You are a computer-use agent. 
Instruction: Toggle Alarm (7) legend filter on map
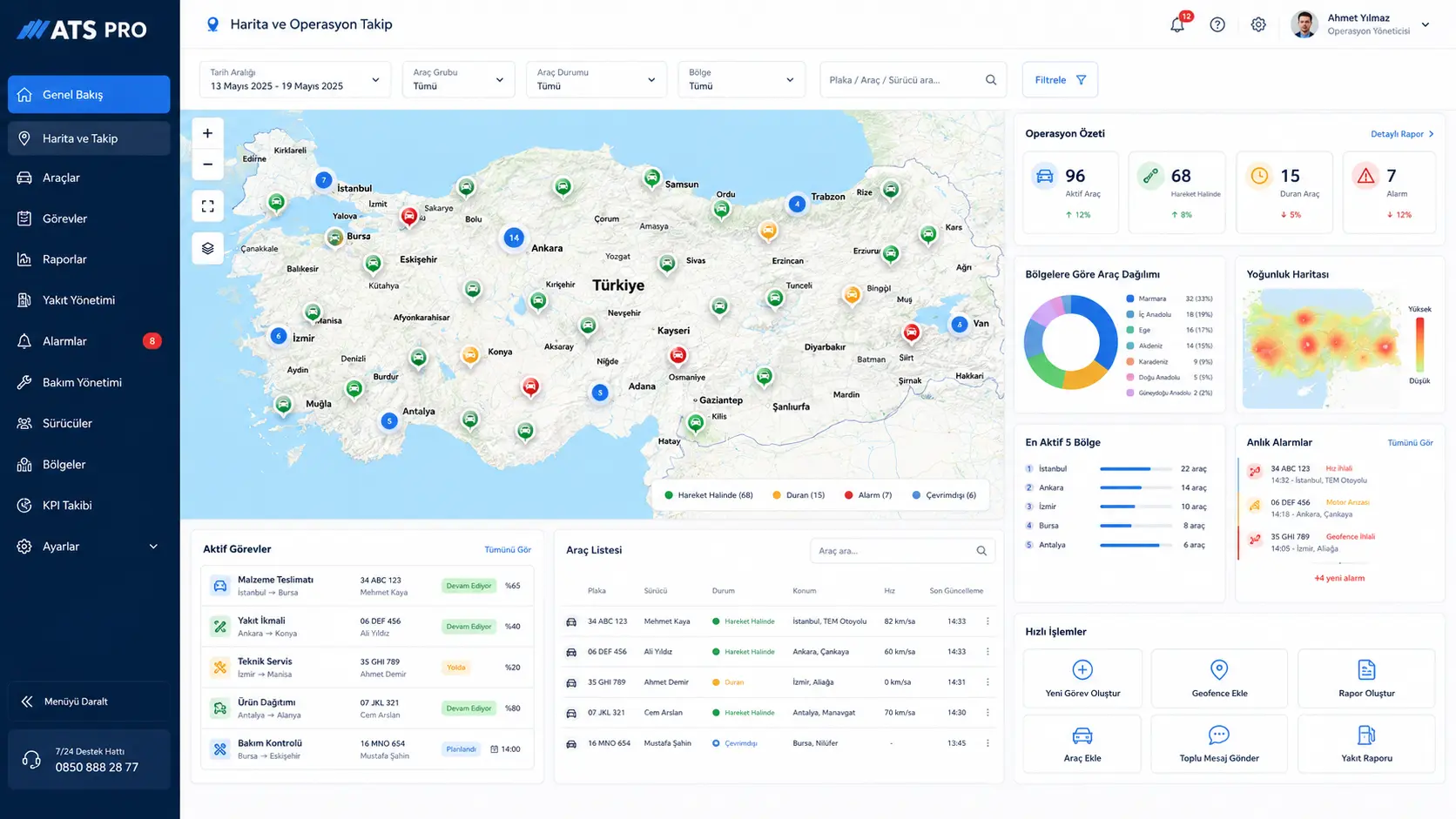(x=868, y=495)
